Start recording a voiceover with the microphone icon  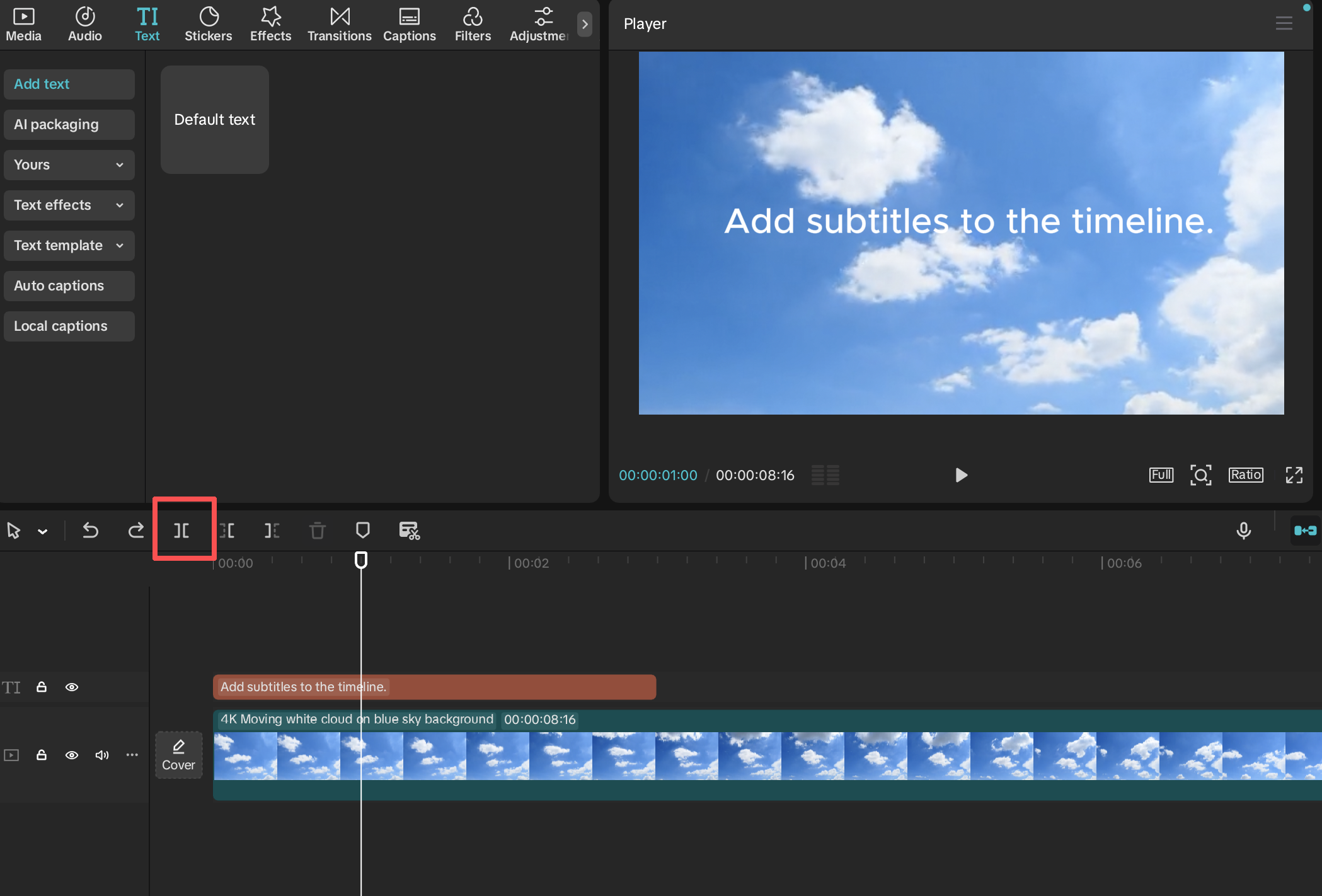point(1244,530)
